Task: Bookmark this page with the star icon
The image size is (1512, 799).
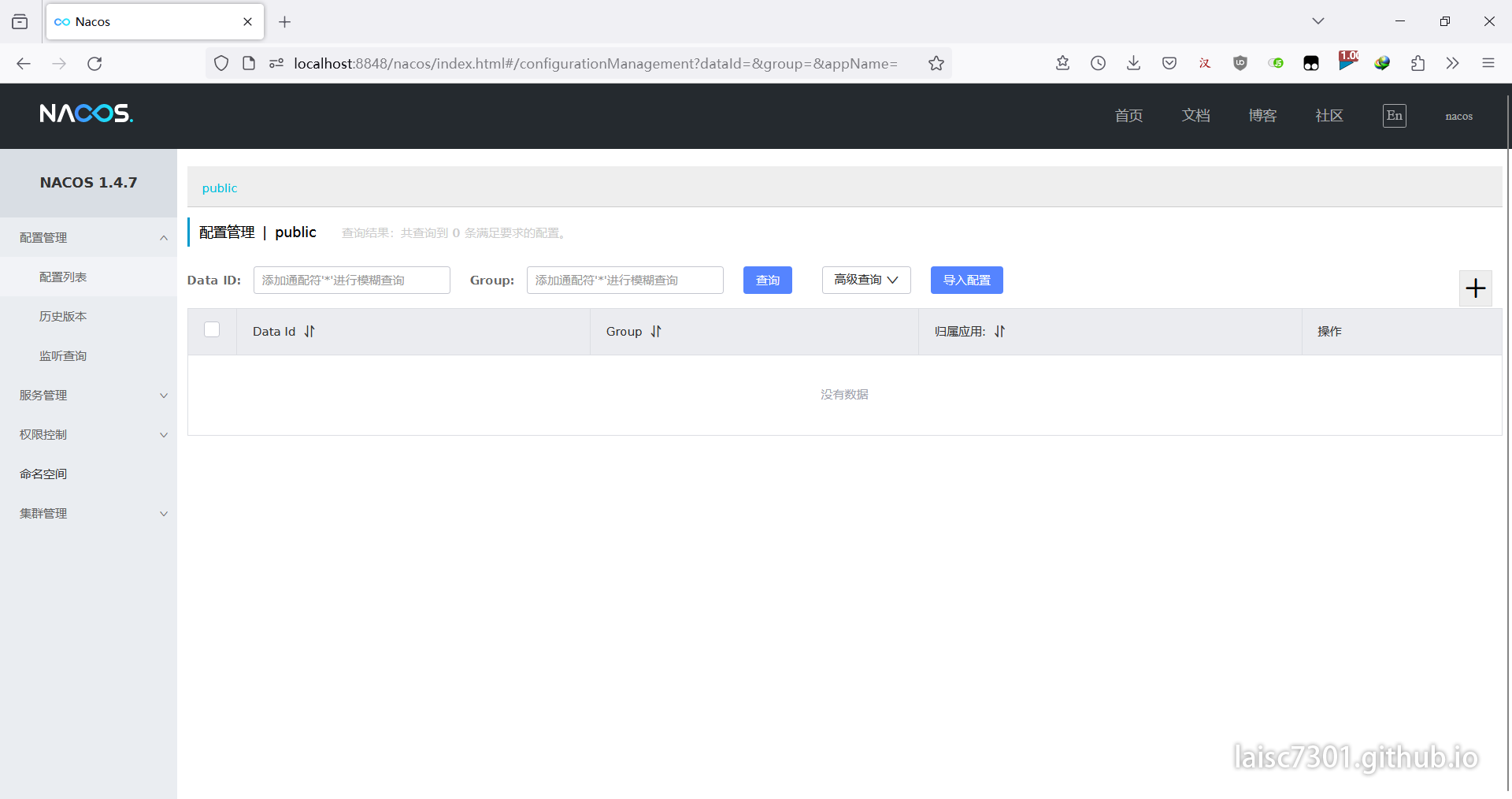Action: [x=936, y=64]
